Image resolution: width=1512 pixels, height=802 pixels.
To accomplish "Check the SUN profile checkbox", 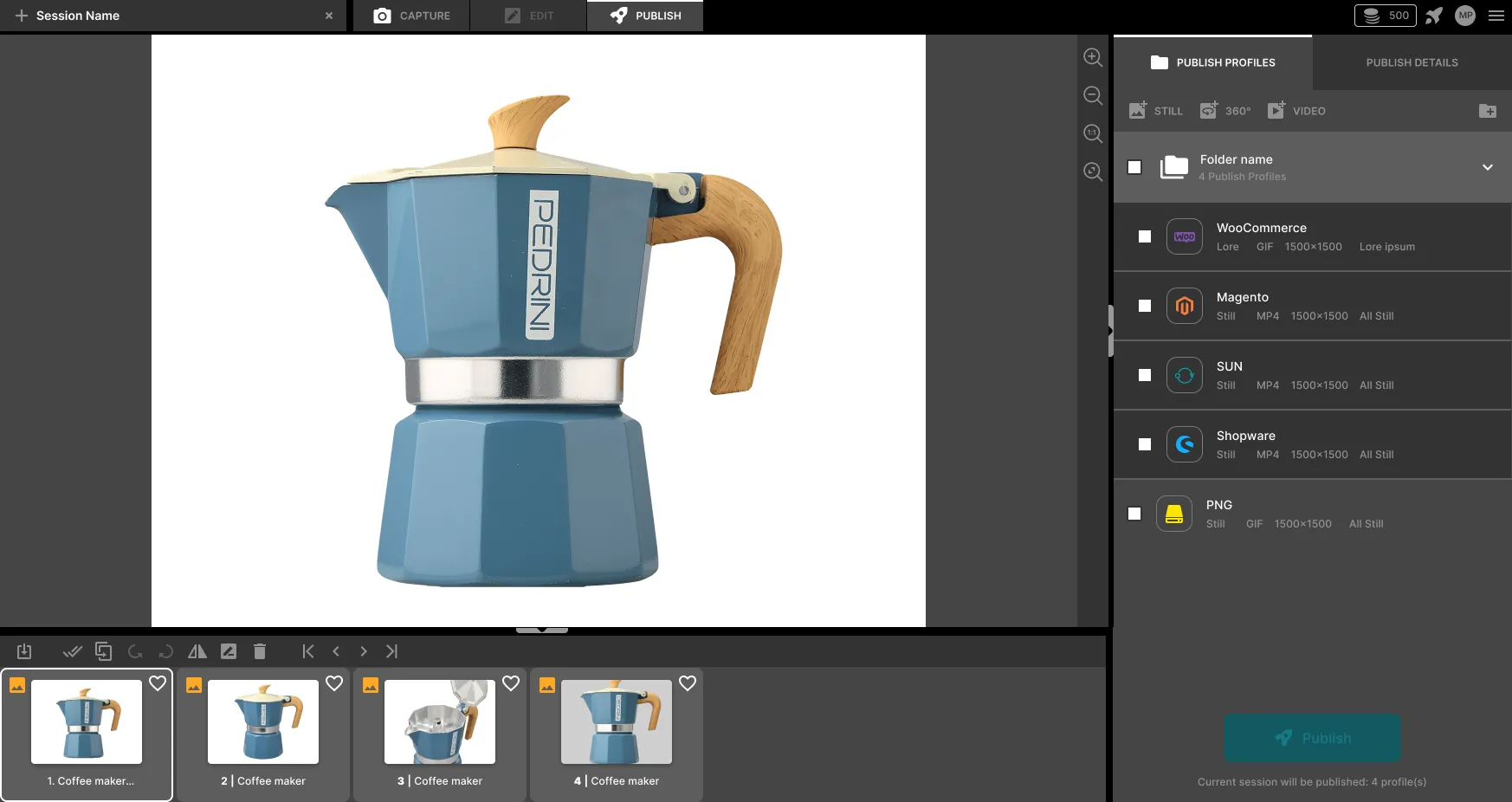I will click(1145, 375).
